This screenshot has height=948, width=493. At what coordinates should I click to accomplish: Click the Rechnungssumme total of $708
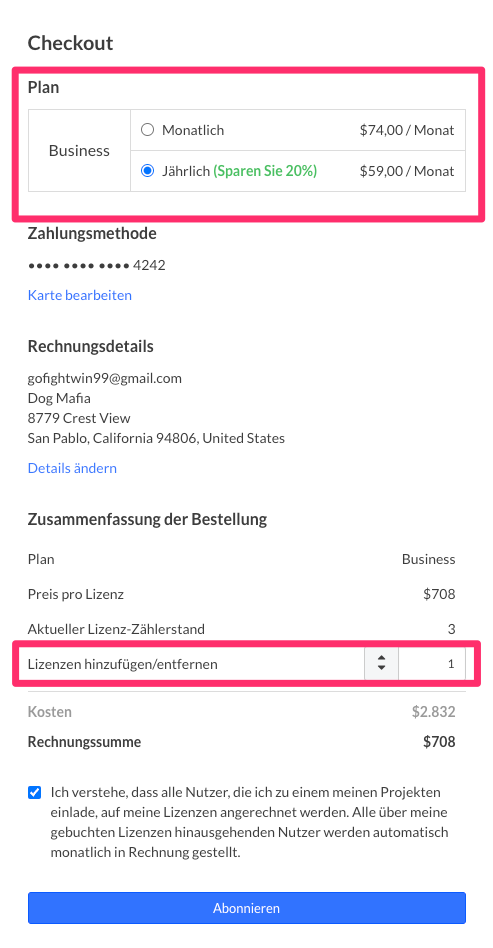[x=439, y=742]
